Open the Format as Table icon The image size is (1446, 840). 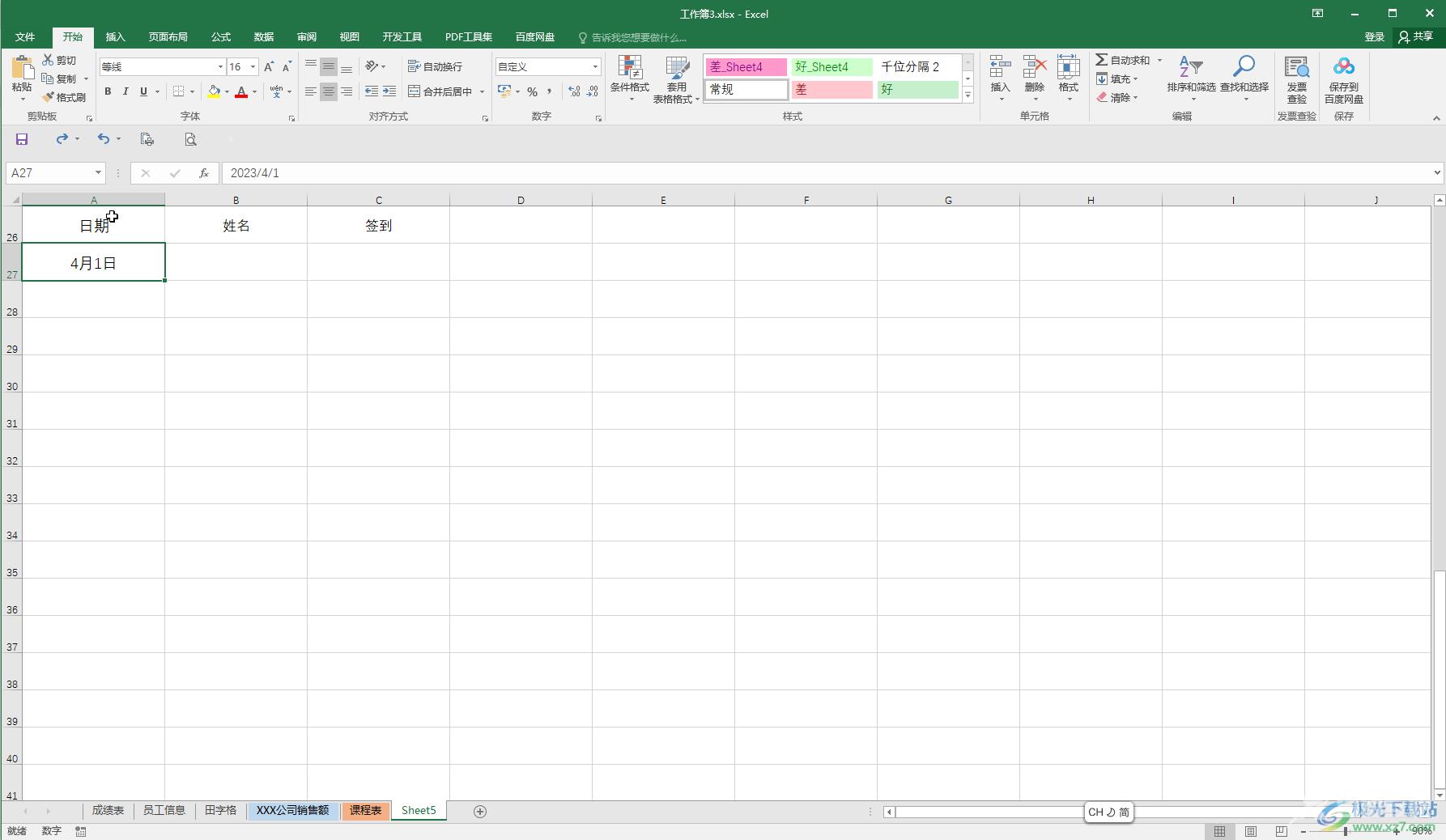[677, 69]
